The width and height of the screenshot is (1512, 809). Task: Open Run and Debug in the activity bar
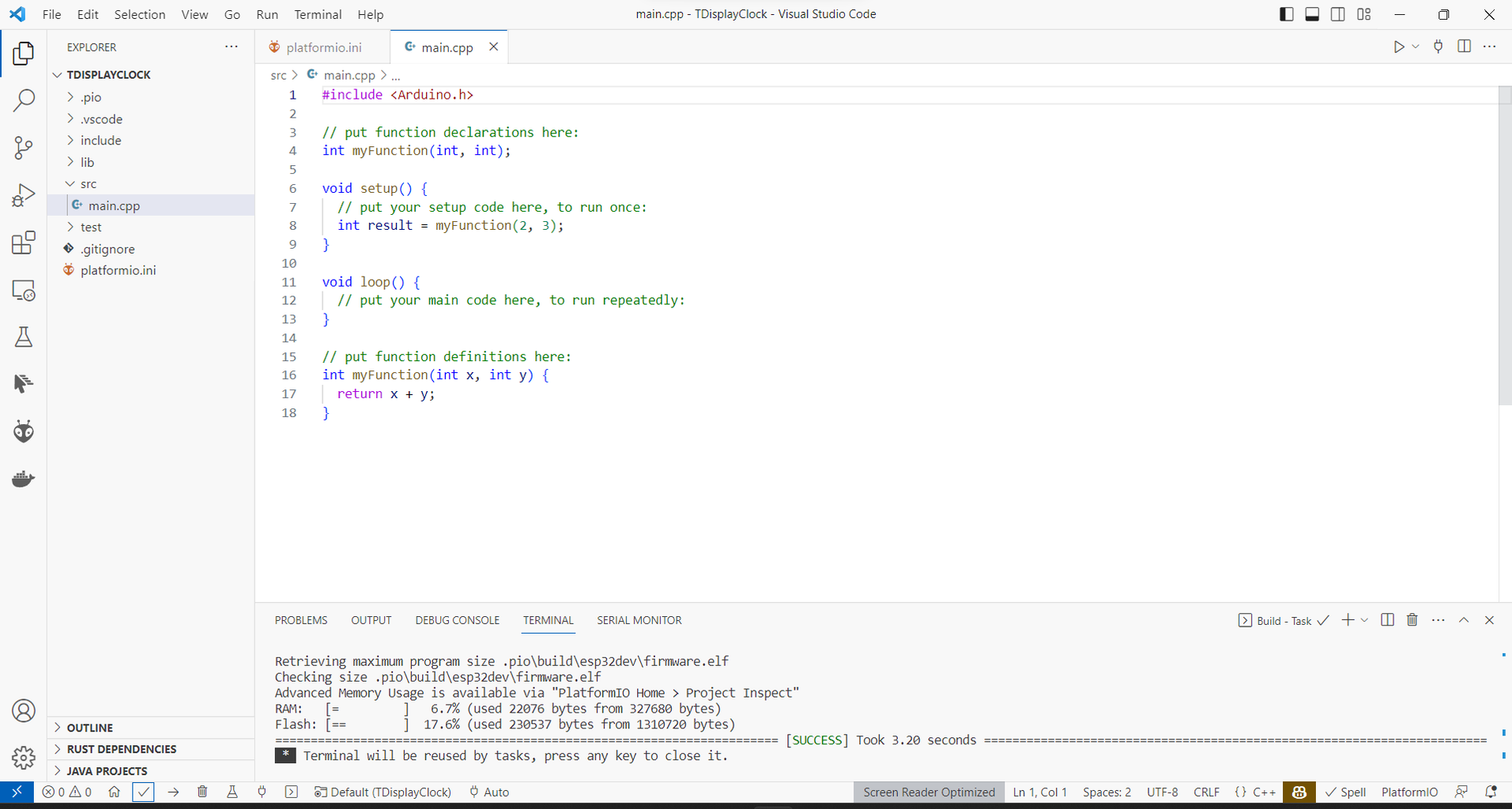coord(23,194)
